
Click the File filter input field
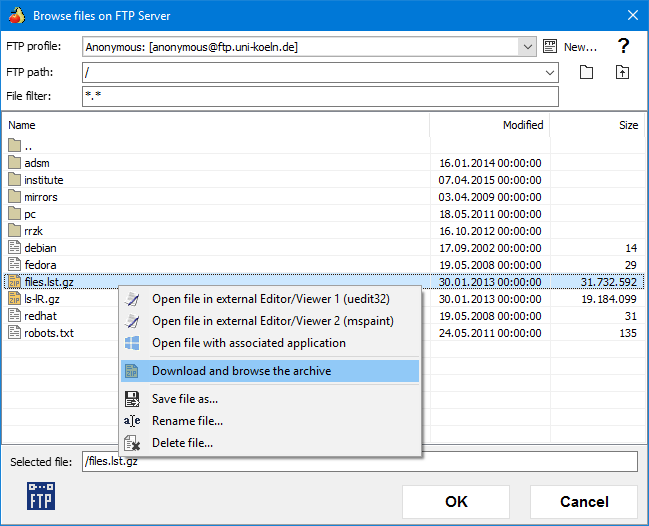point(320,96)
